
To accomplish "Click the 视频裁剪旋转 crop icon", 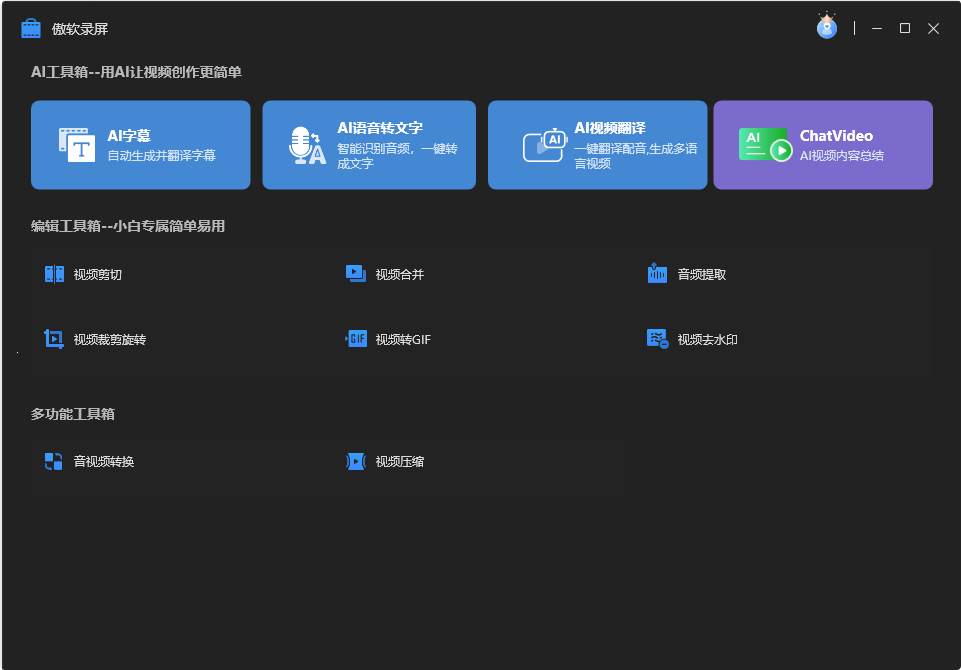I will pyautogui.click(x=54, y=339).
